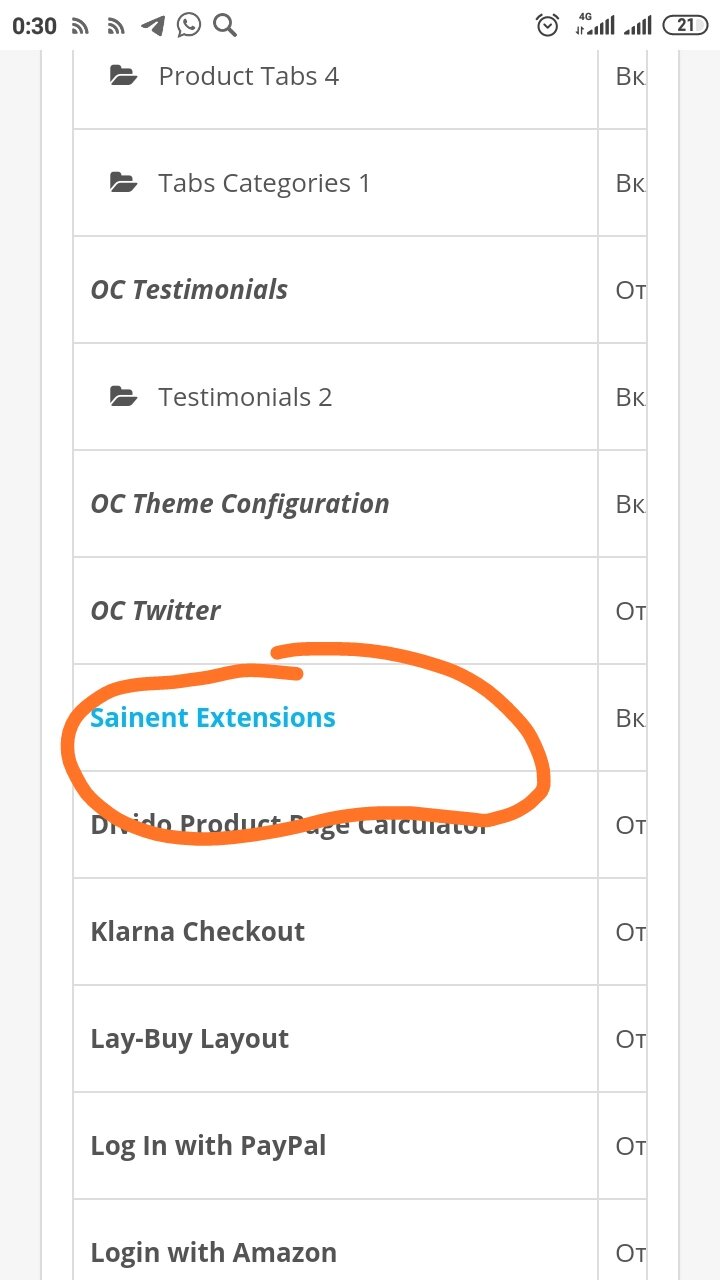Tap the status cell of Sainent Extensions

[x=629, y=718]
